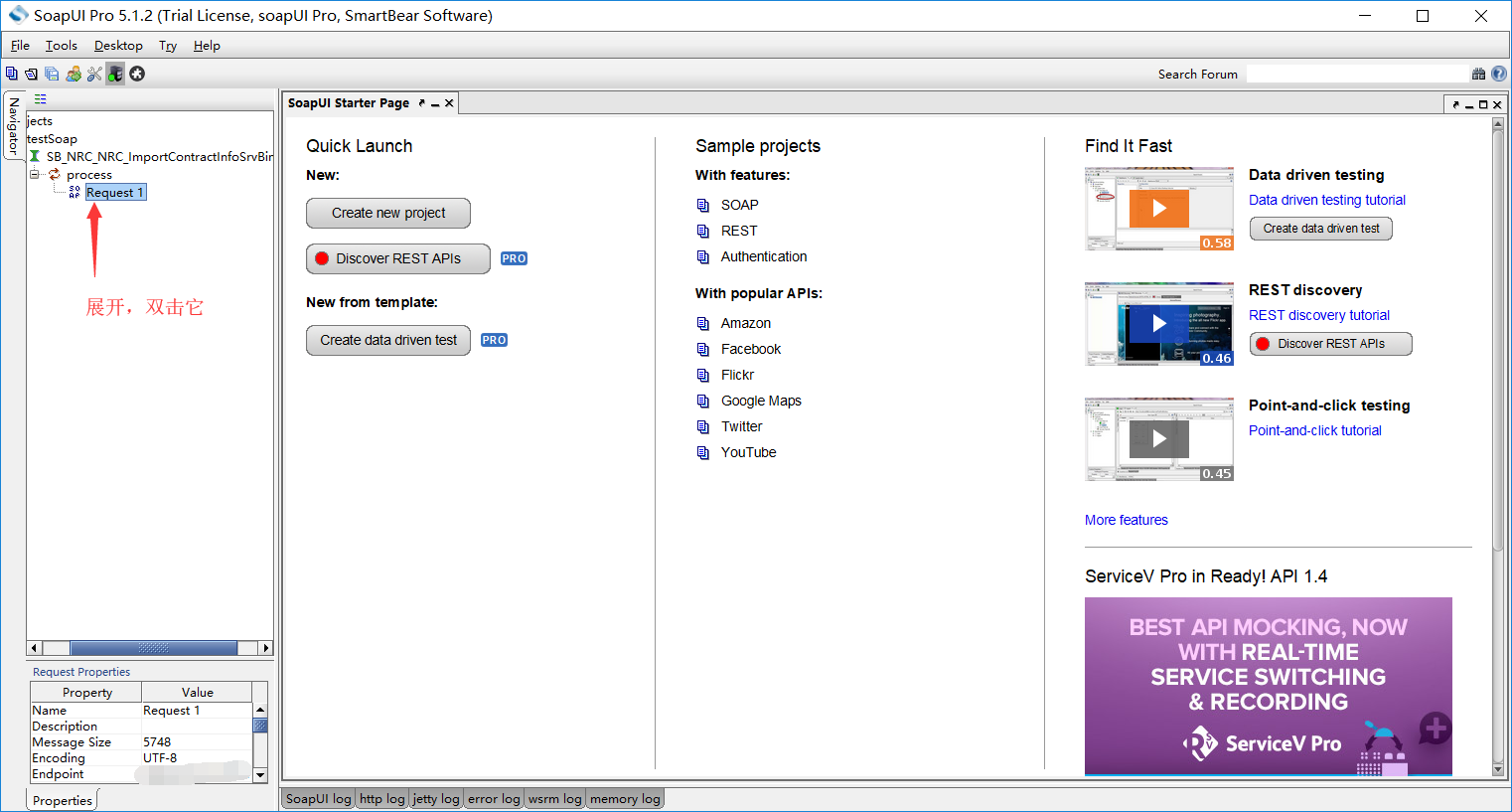Image resolution: width=1512 pixels, height=812 pixels.
Task: Open the REST discovery tutorial link
Action: pyautogui.click(x=1319, y=315)
